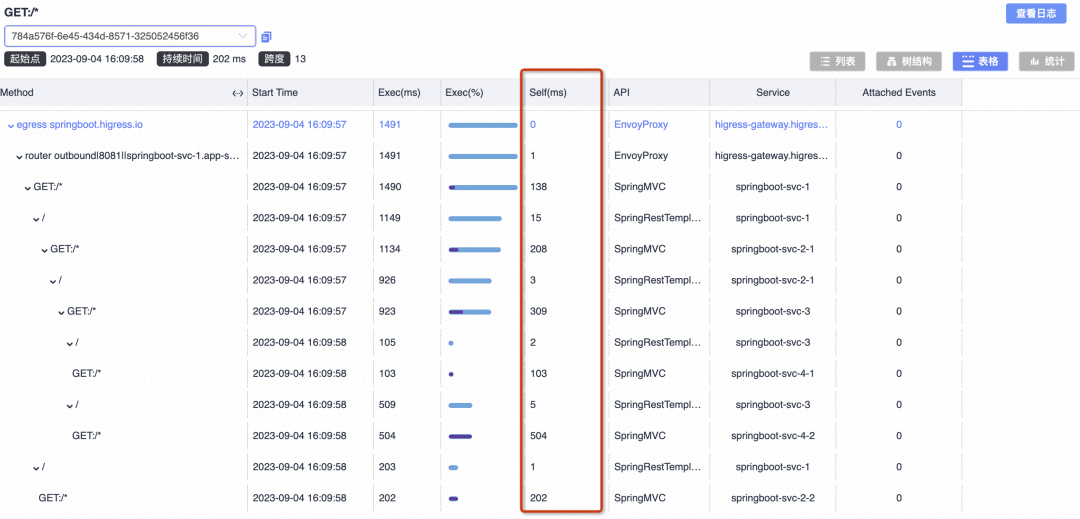Screen dimensions: 1080x519
Task: Click the Method column width-toggle arrows icon
Action: click(237, 93)
